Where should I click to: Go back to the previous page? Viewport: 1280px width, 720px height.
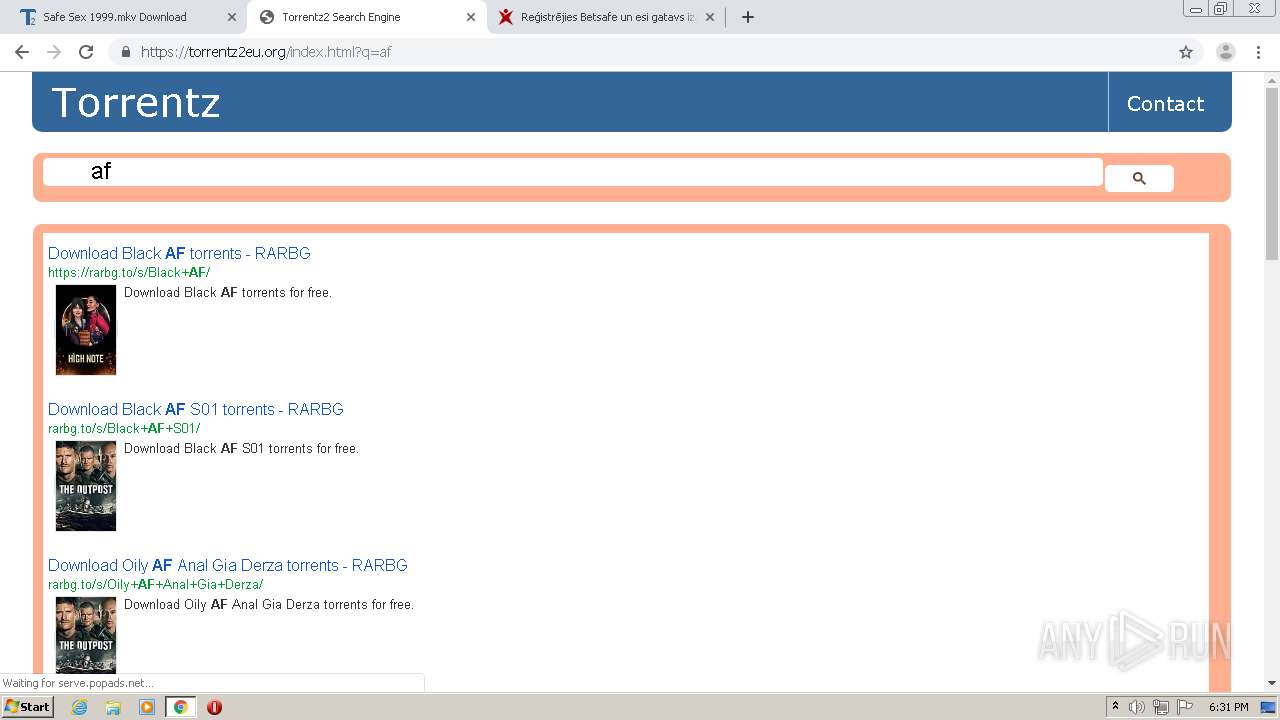click(22, 52)
